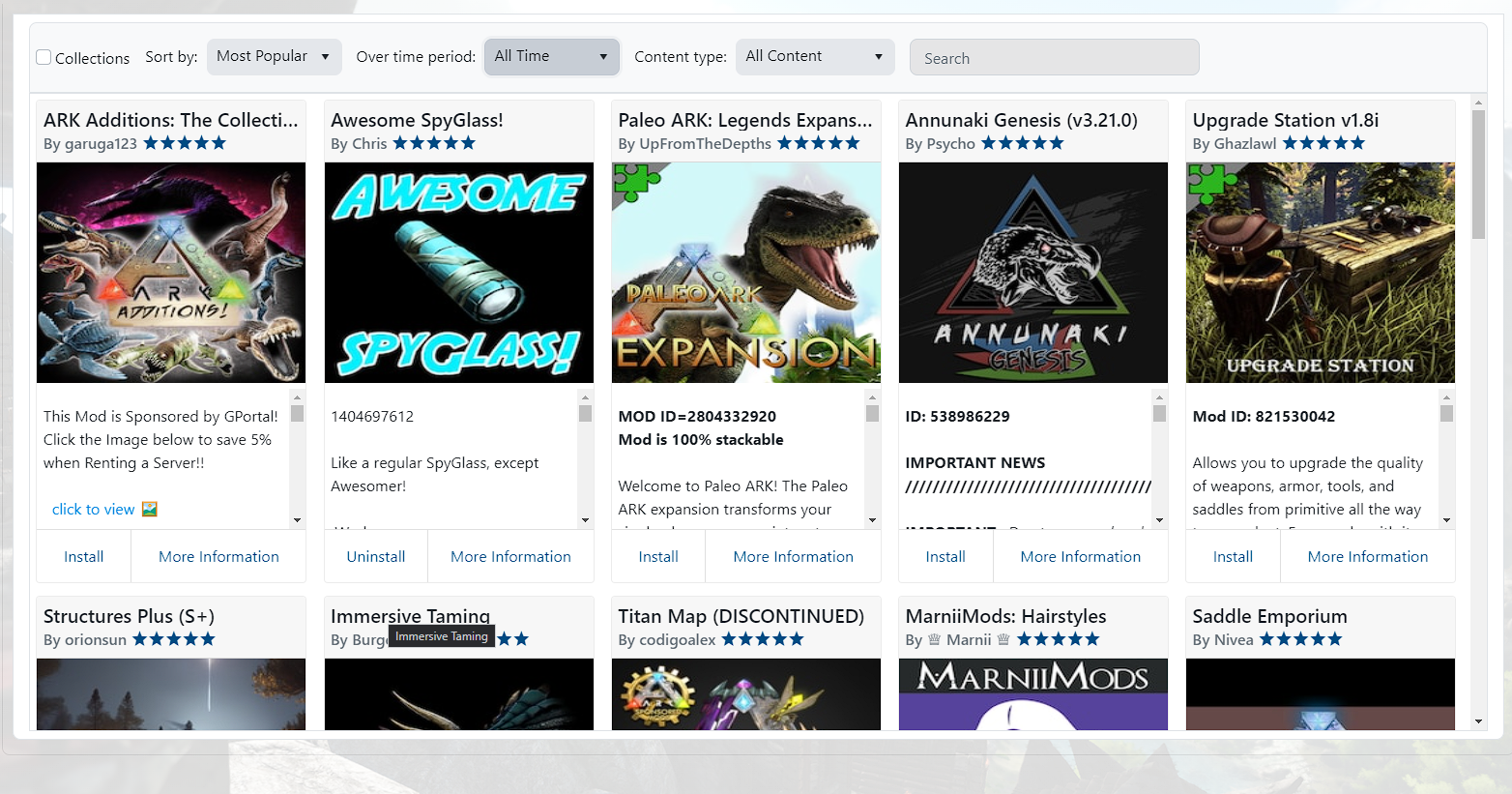Screen dimensions: 1512x794
Task: Click the 'MOD ID=2804332920' text
Action: coord(697,416)
